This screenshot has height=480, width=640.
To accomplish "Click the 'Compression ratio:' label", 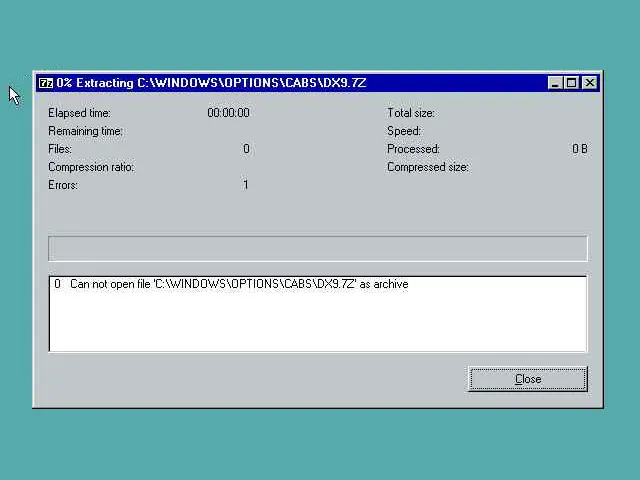I will pyautogui.click(x=91, y=167).
